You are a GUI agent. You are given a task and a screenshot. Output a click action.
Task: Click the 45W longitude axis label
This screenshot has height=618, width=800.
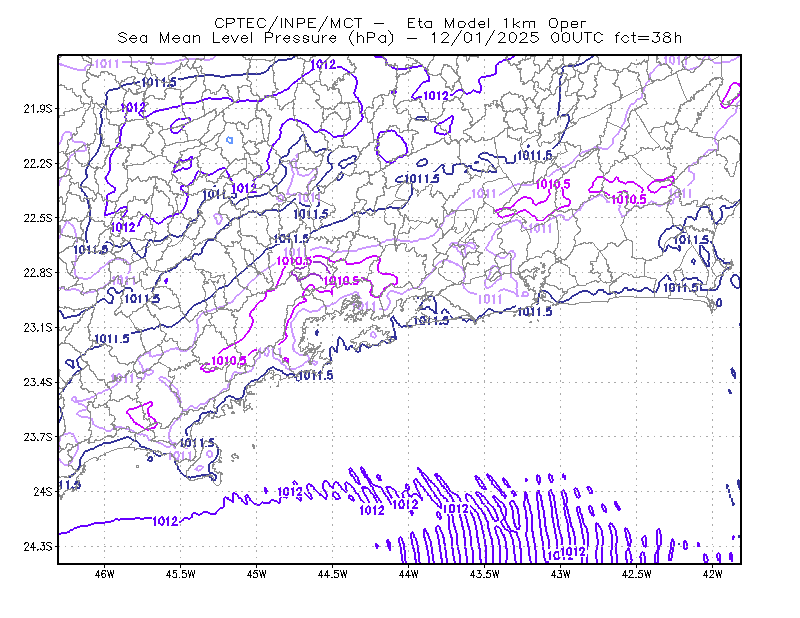coord(257,574)
